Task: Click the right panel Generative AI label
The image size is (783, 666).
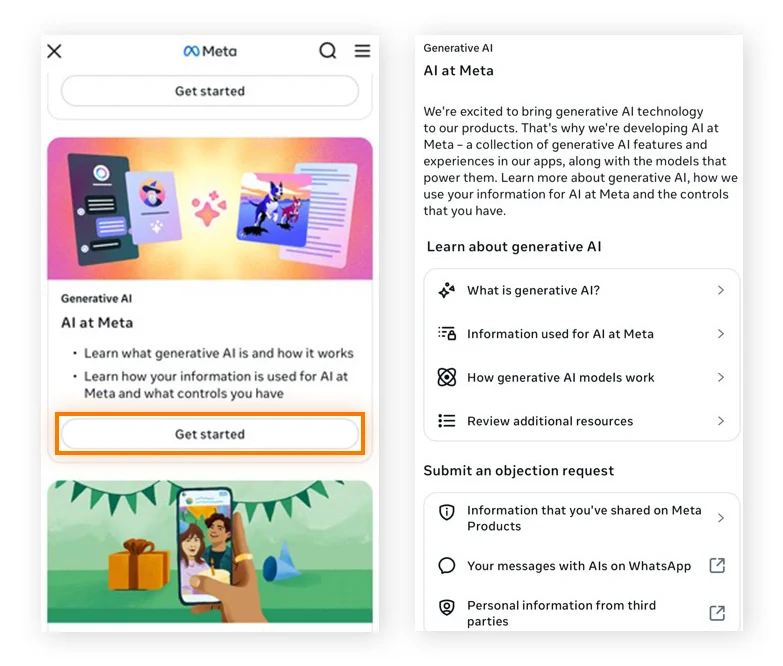Action: coord(458,48)
